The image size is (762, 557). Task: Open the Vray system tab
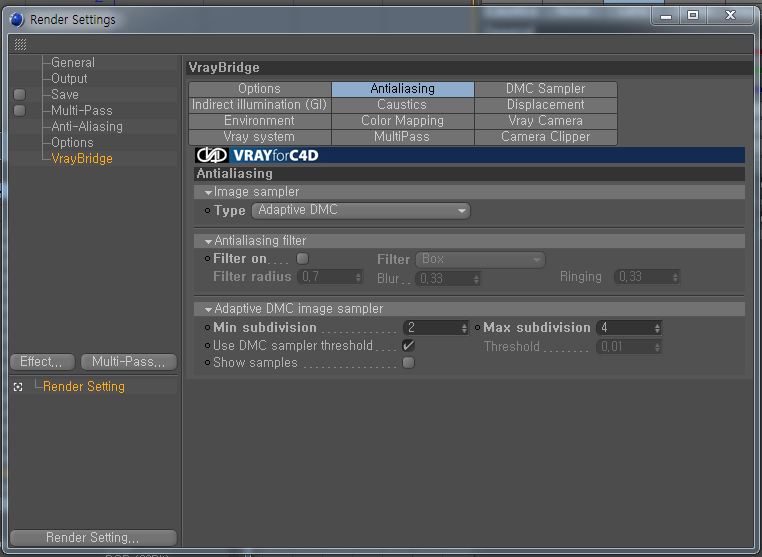(x=260, y=137)
